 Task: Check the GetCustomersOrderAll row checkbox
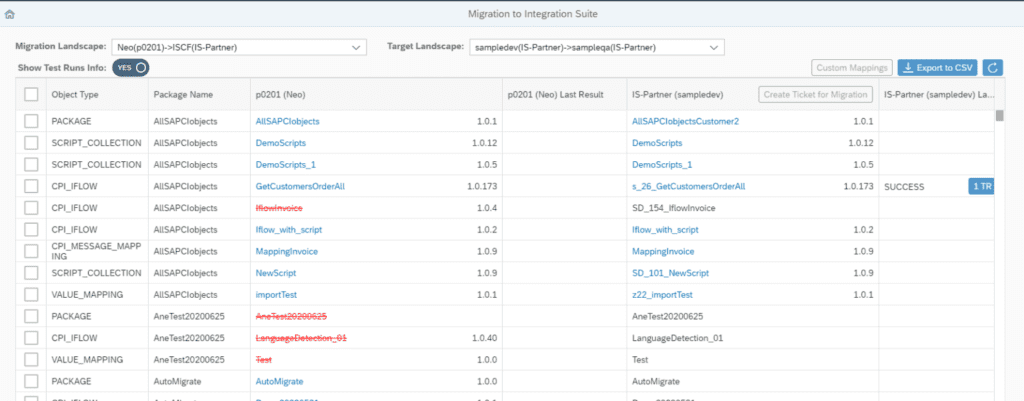click(31, 186)
